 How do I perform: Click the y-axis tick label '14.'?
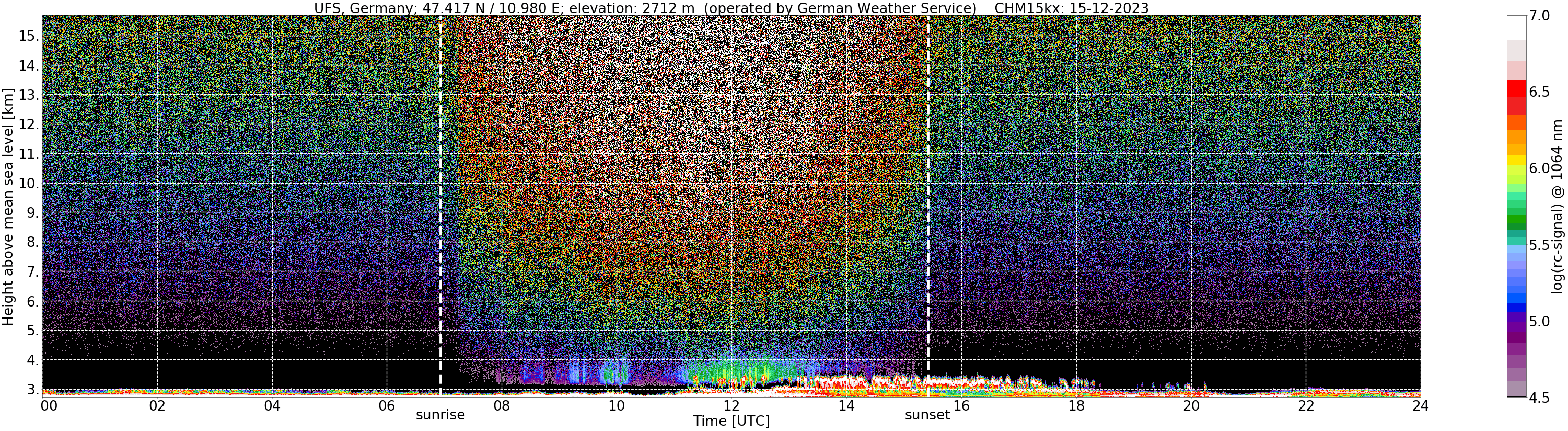(x=29, y=65)
